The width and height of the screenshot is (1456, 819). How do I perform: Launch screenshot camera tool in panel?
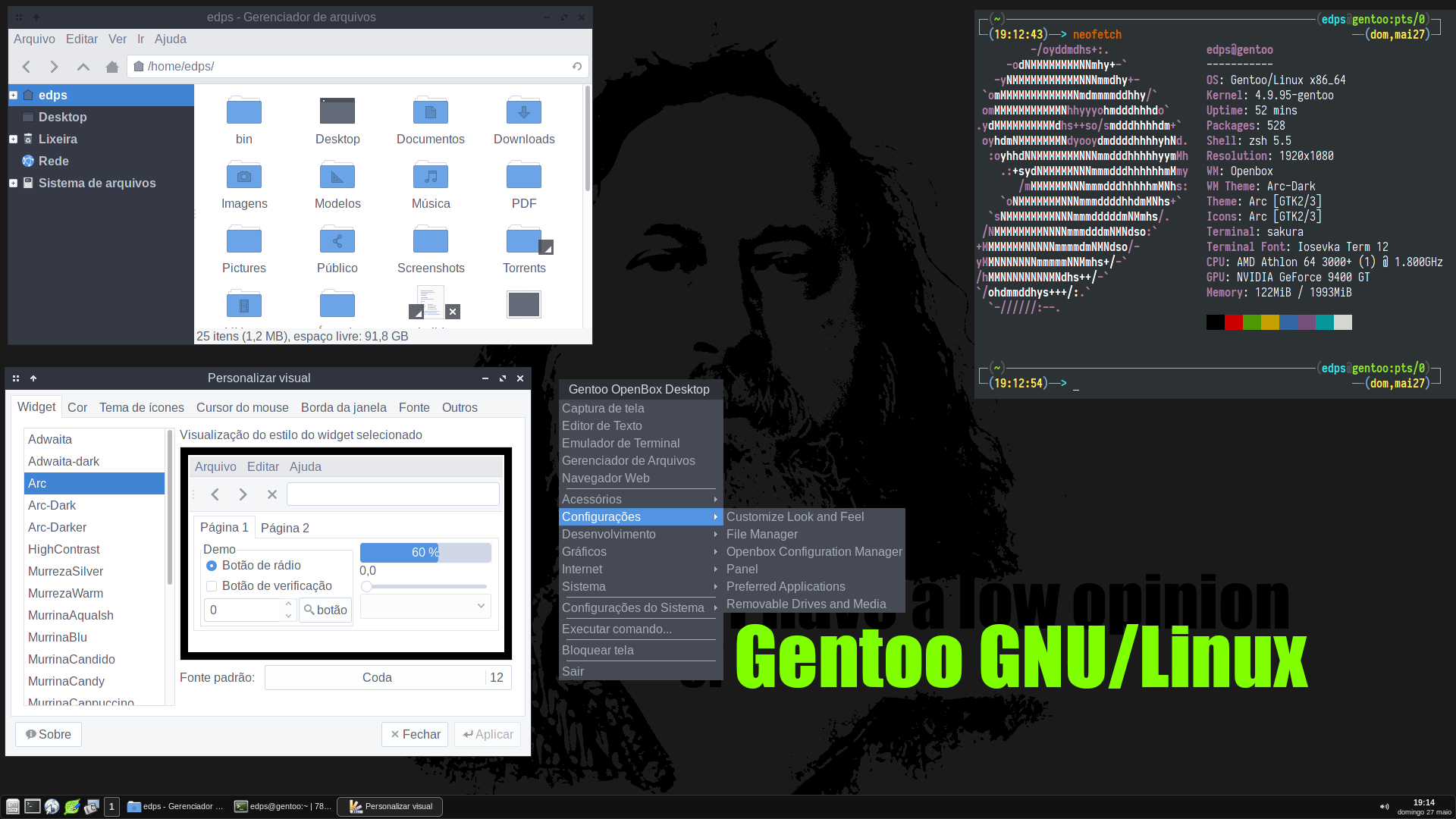tap(92, 806)
